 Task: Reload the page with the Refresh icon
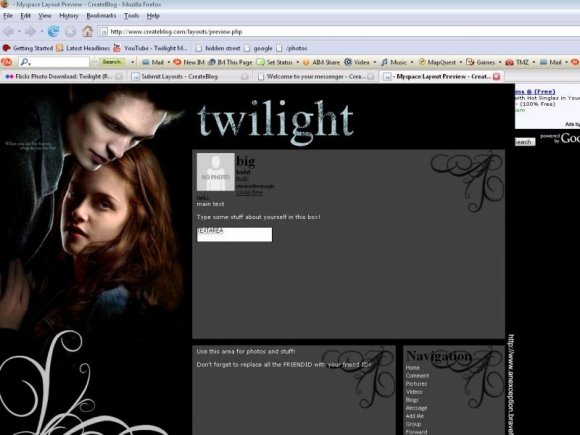(53, 31)
